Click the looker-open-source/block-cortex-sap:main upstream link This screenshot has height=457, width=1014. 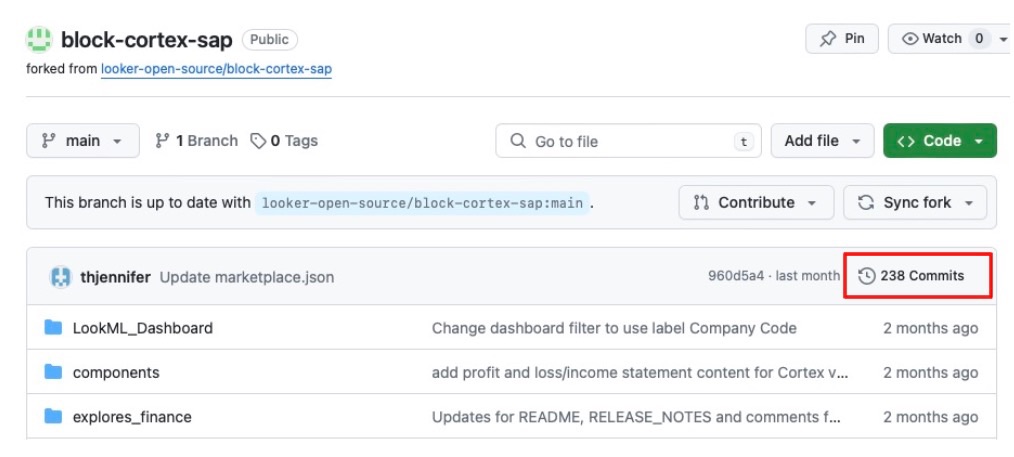pos(422,203)
